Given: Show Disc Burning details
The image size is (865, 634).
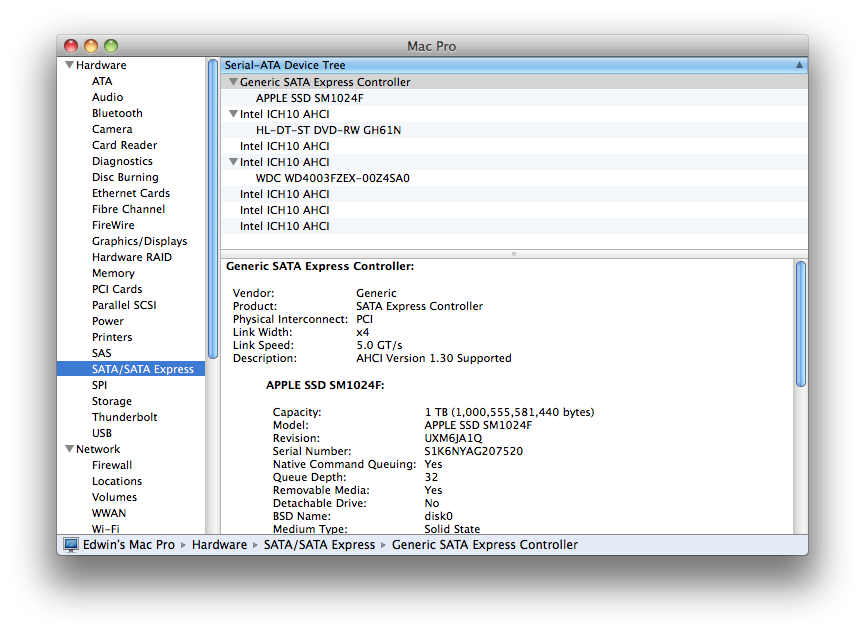Looking at the screenshot, I should click(x=125, y=177).
